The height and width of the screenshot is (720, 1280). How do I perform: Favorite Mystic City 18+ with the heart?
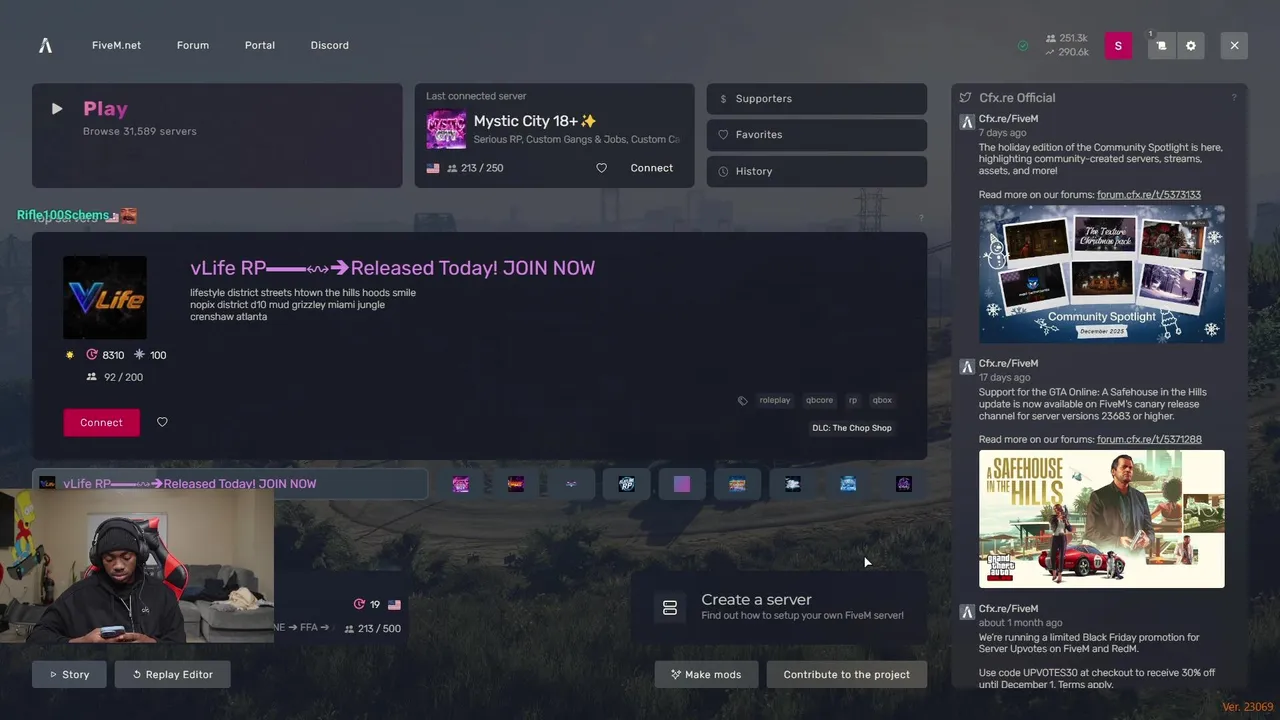[601, 168]
